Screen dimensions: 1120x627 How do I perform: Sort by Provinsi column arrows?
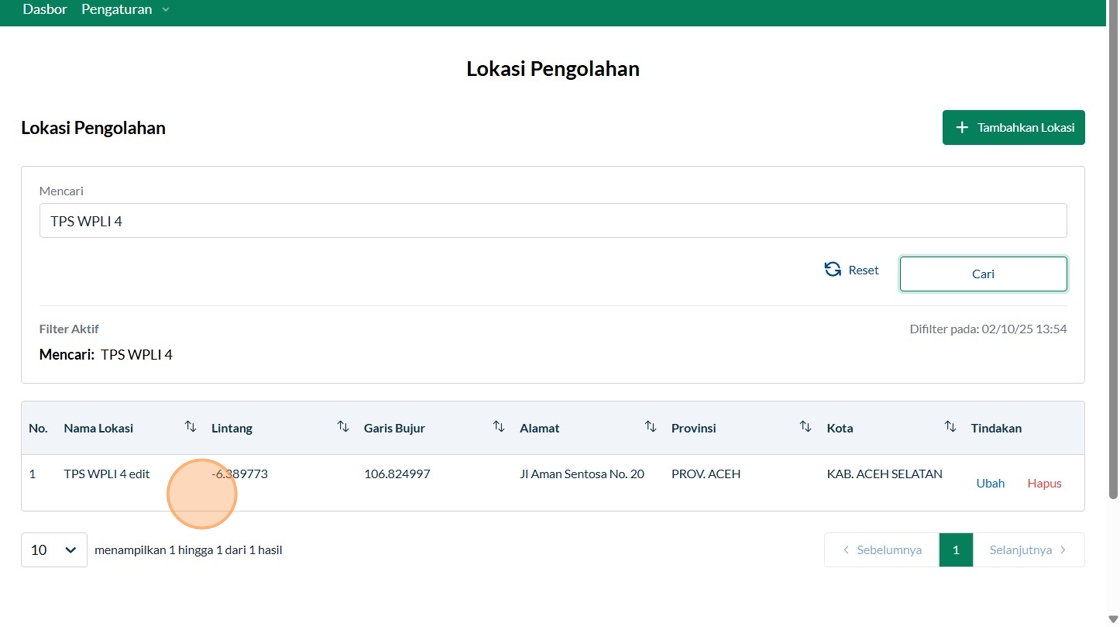click(x=805, y=426)
